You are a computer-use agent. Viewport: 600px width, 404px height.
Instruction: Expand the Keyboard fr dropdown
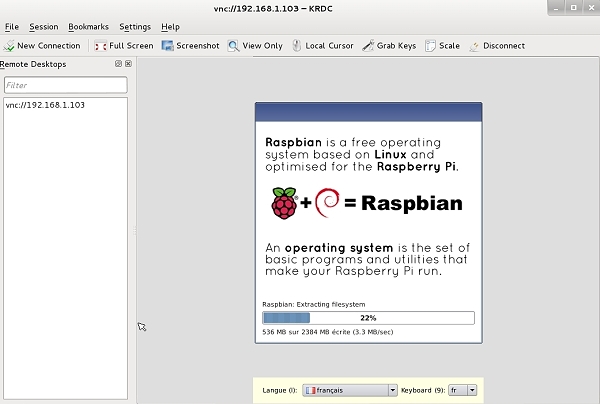[462, 390]
